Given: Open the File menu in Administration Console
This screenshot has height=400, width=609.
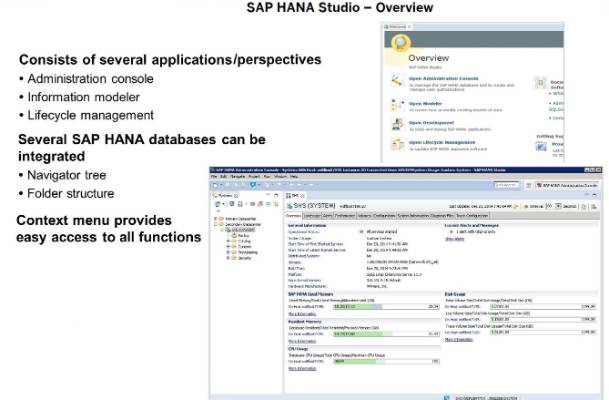Looking at the screenshot, I should pyautogui.click(x=214, y=177).
